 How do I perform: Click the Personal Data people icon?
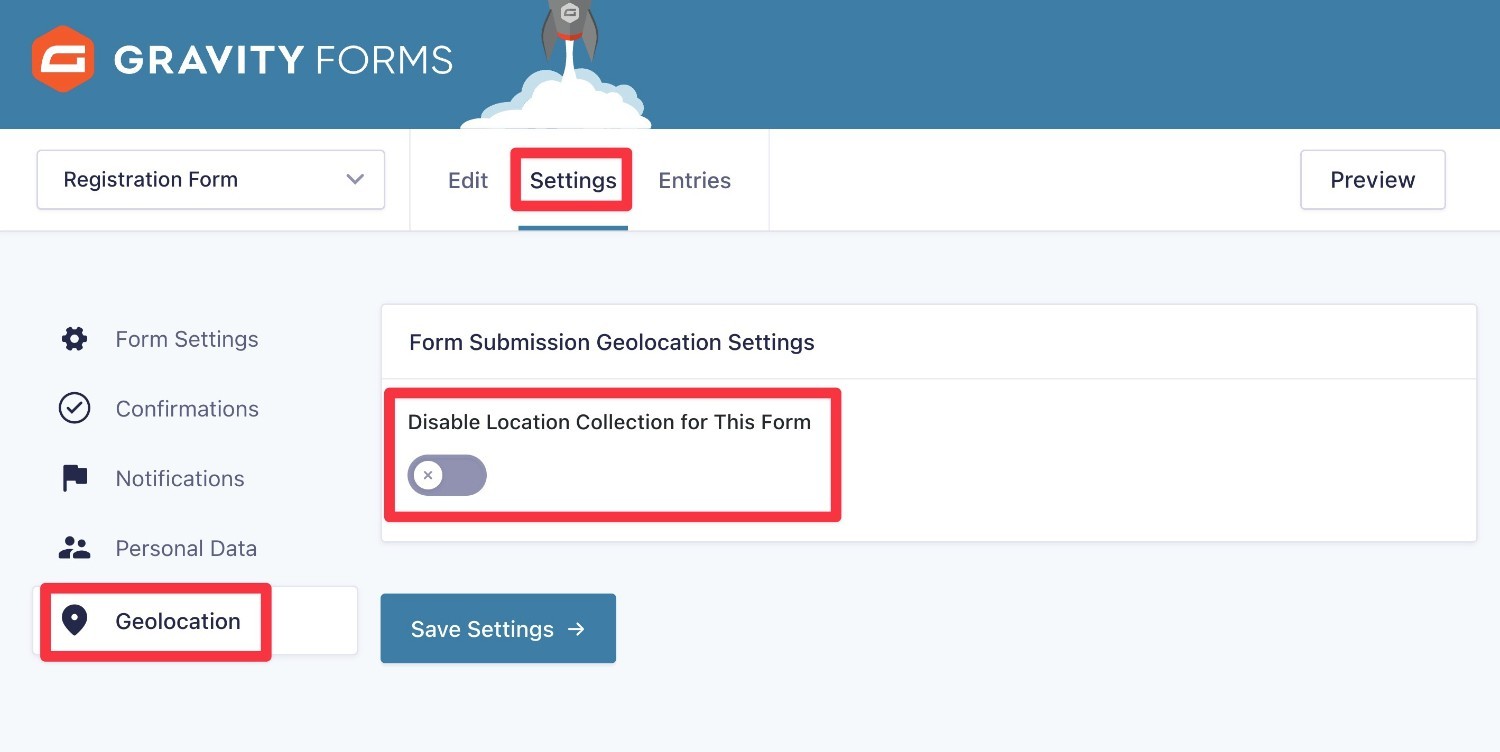pyautogui.click(x=75, y=548)
